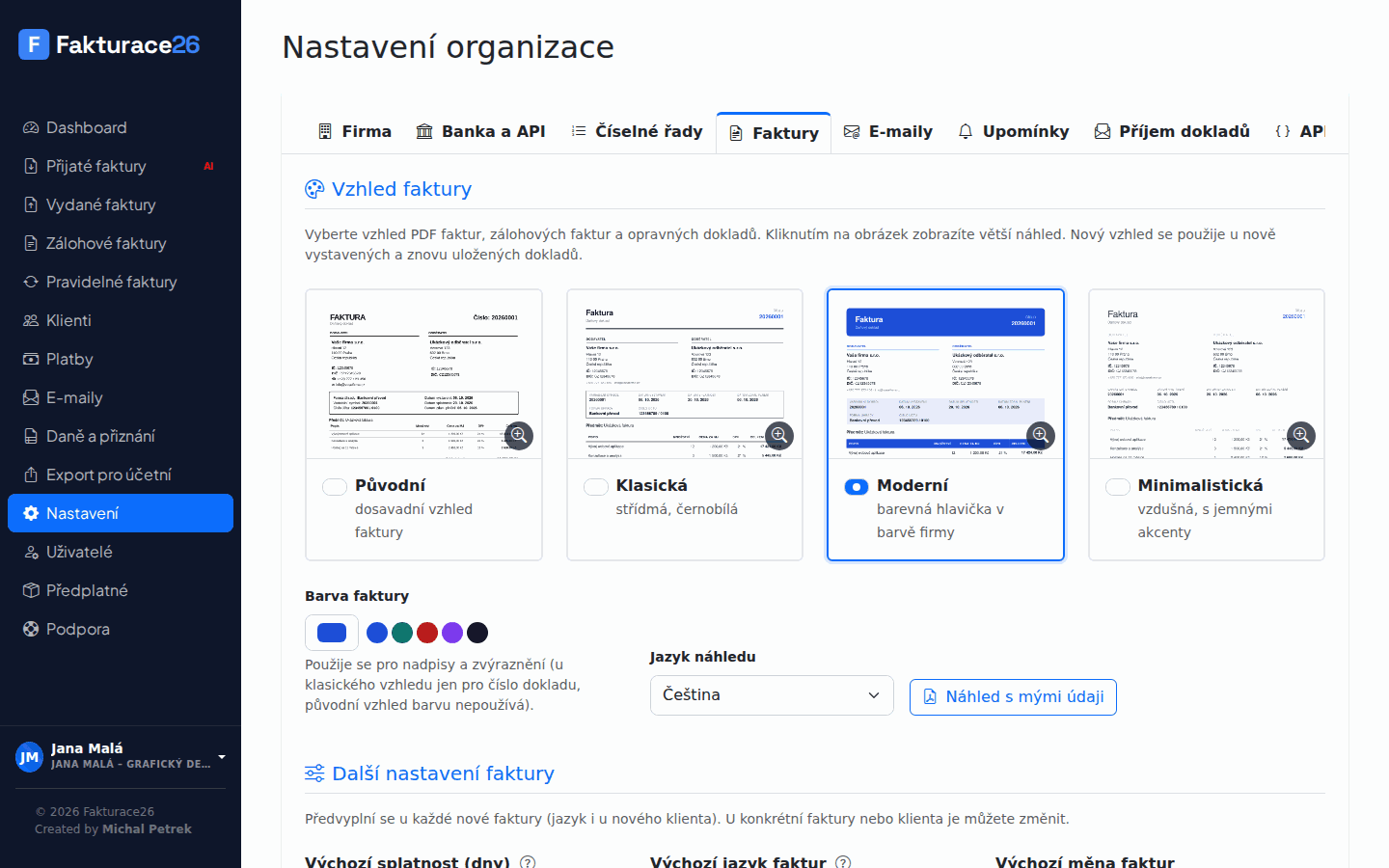Screen dimensions: 1389x868
Task: Open the Jazyk náhledu Čeština dropdown
Action: click(x=772, y=695)
